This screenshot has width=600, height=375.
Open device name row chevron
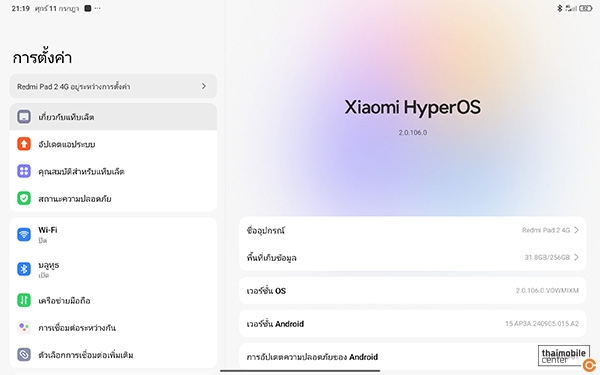576,230
